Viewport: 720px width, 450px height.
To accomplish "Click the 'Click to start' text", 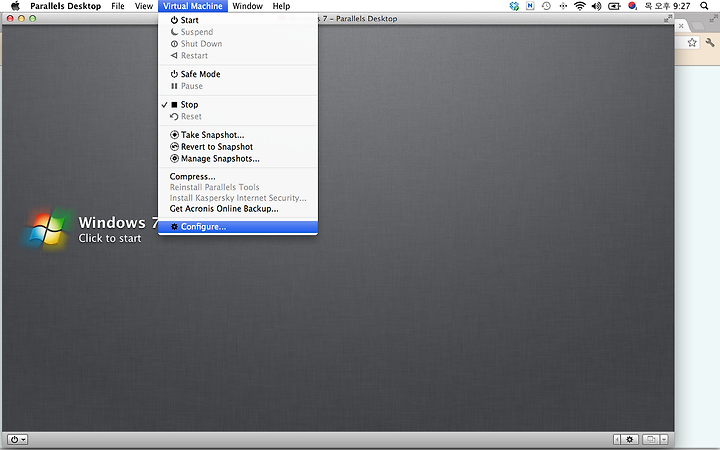I will tap(110, 238).
